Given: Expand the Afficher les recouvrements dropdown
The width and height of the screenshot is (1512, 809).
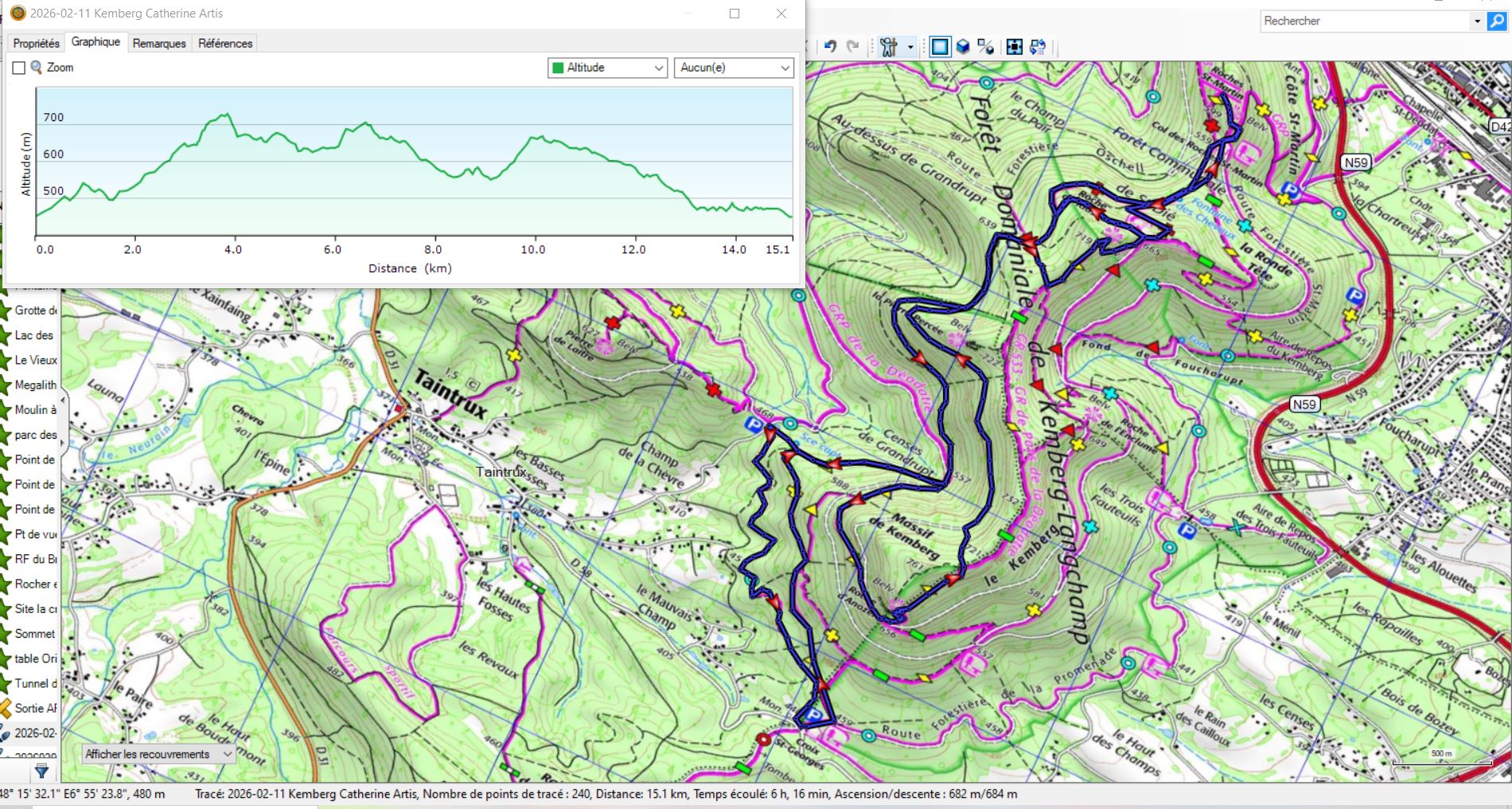Looking at the screenshot, I should pos(158,754).
